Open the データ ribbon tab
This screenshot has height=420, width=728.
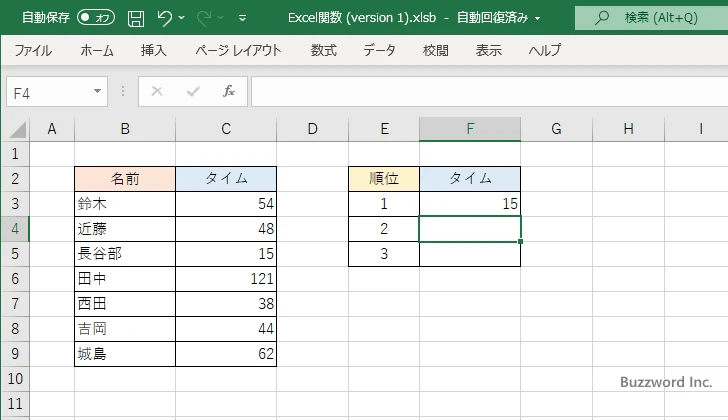pyautogui.click(x=379, y=50)
